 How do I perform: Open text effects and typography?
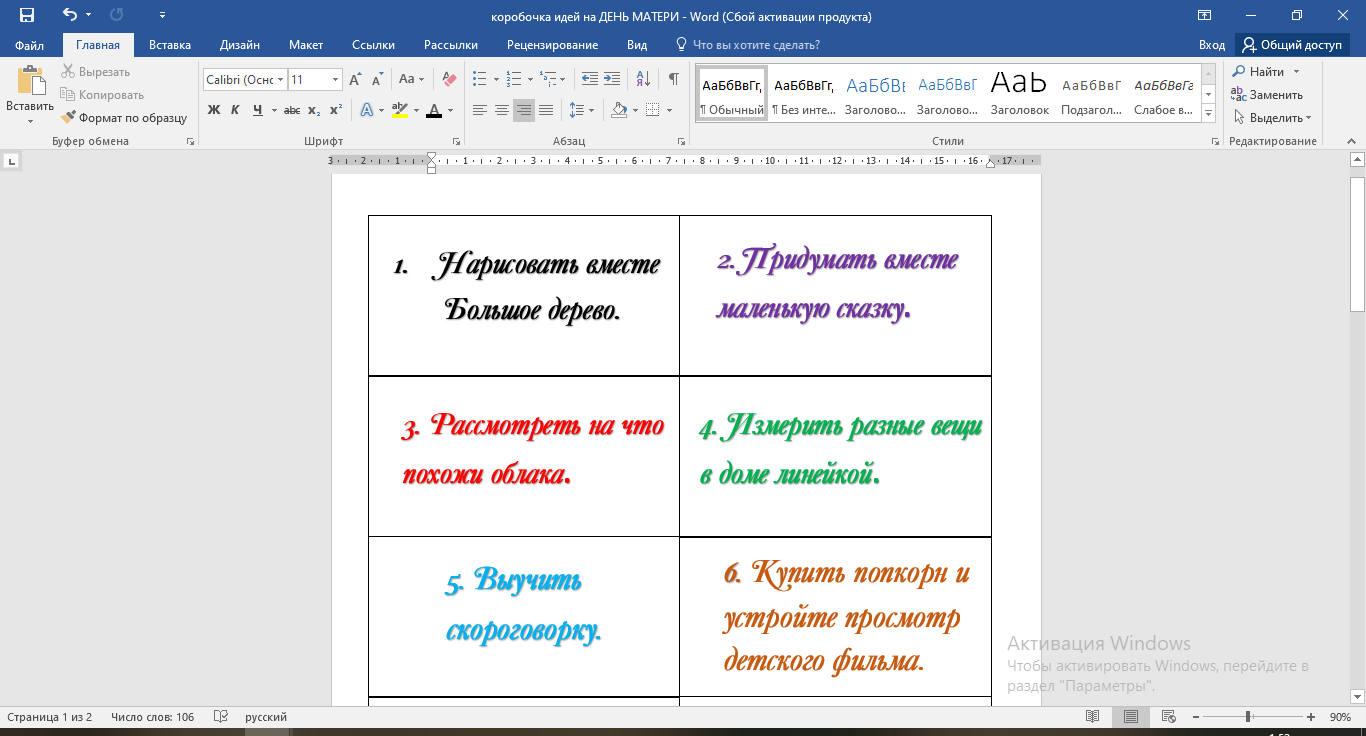pos(367,110)
